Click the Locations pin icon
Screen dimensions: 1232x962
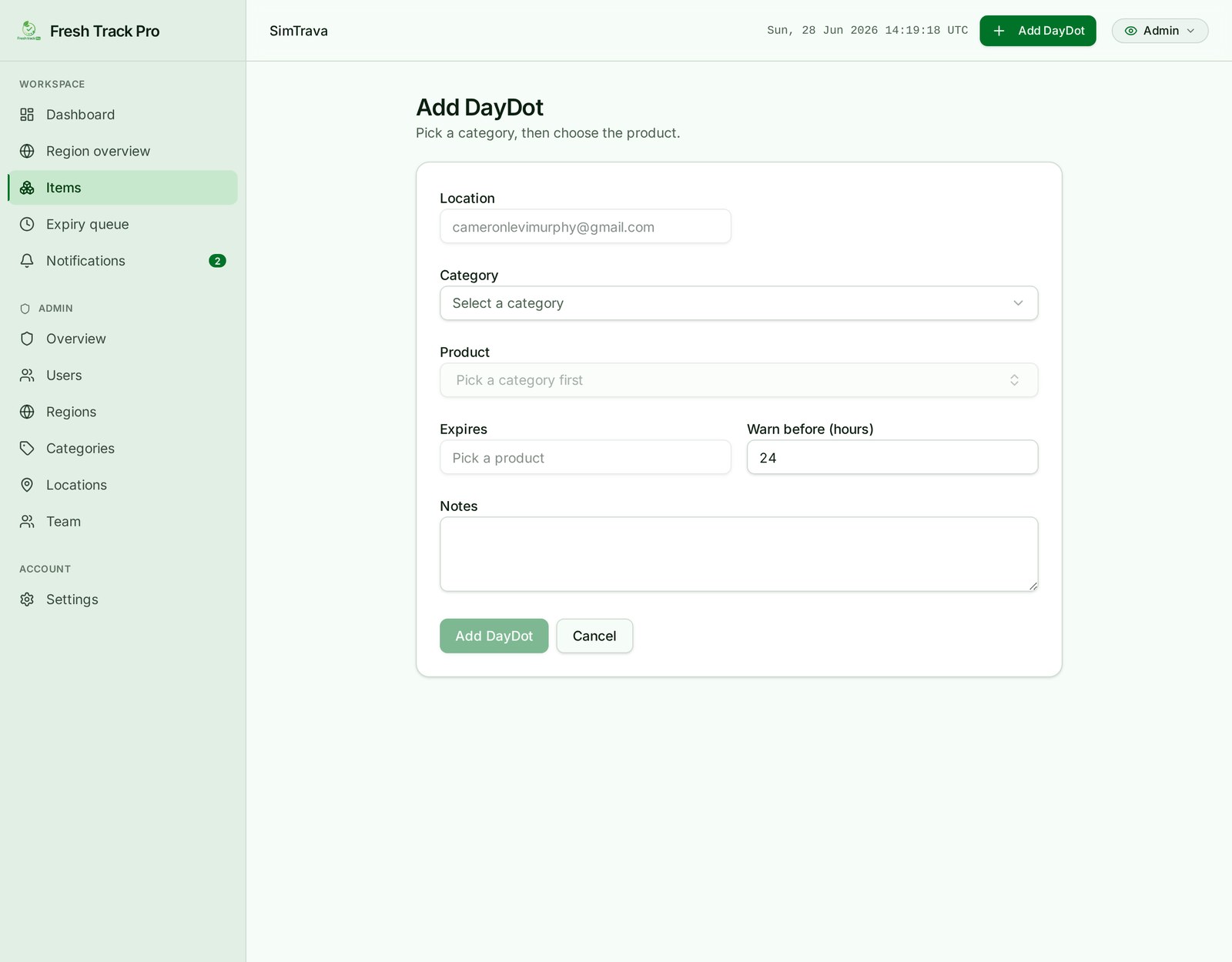(x=27, y=485)
